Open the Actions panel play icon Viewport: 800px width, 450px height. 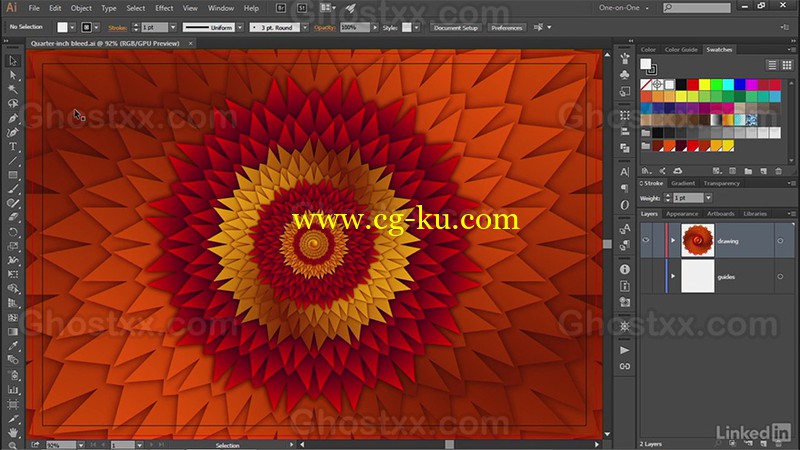click(x=625, y=350)
